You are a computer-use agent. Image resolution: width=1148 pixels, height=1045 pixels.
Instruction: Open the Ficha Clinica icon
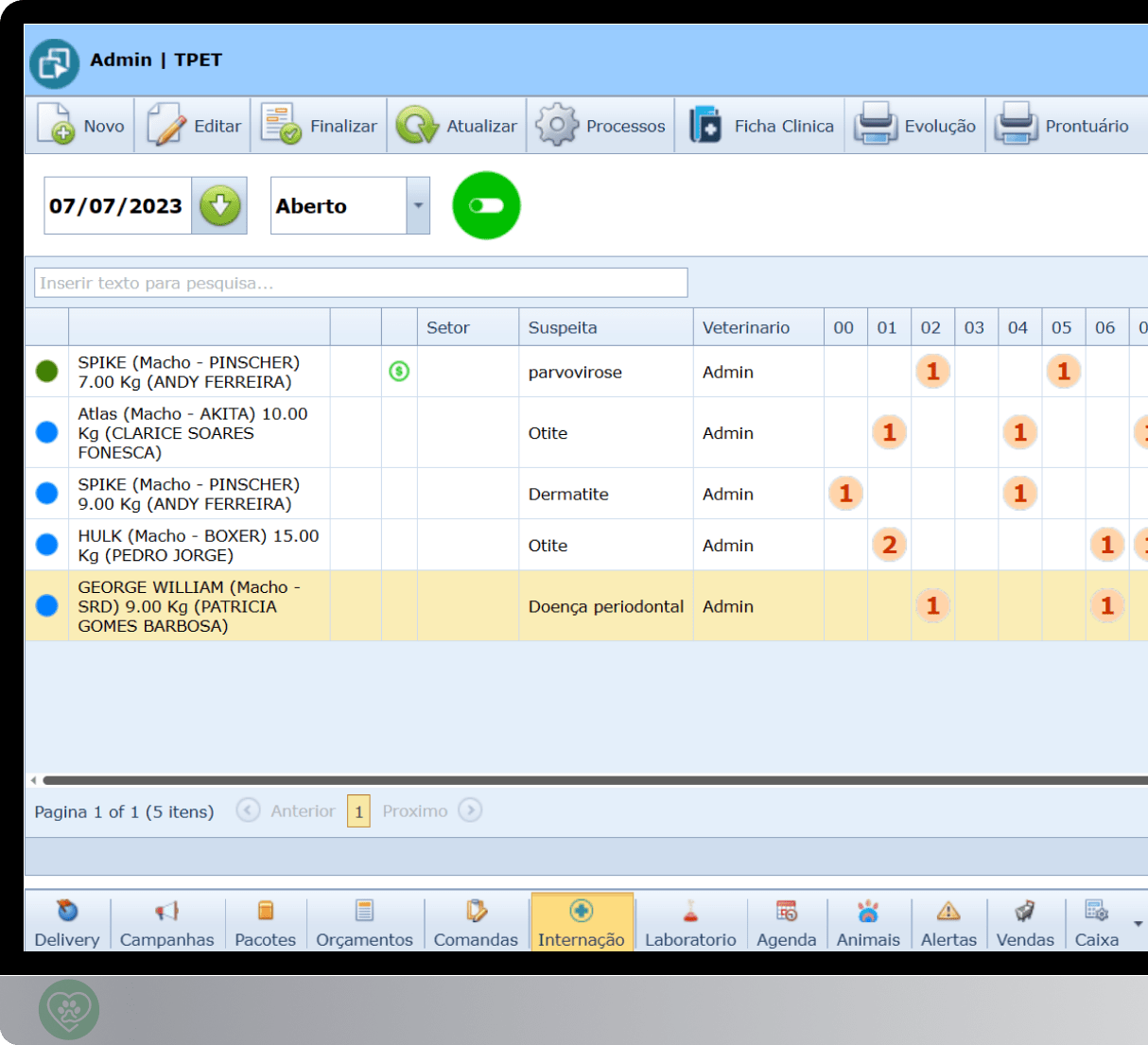pos(705,125)
